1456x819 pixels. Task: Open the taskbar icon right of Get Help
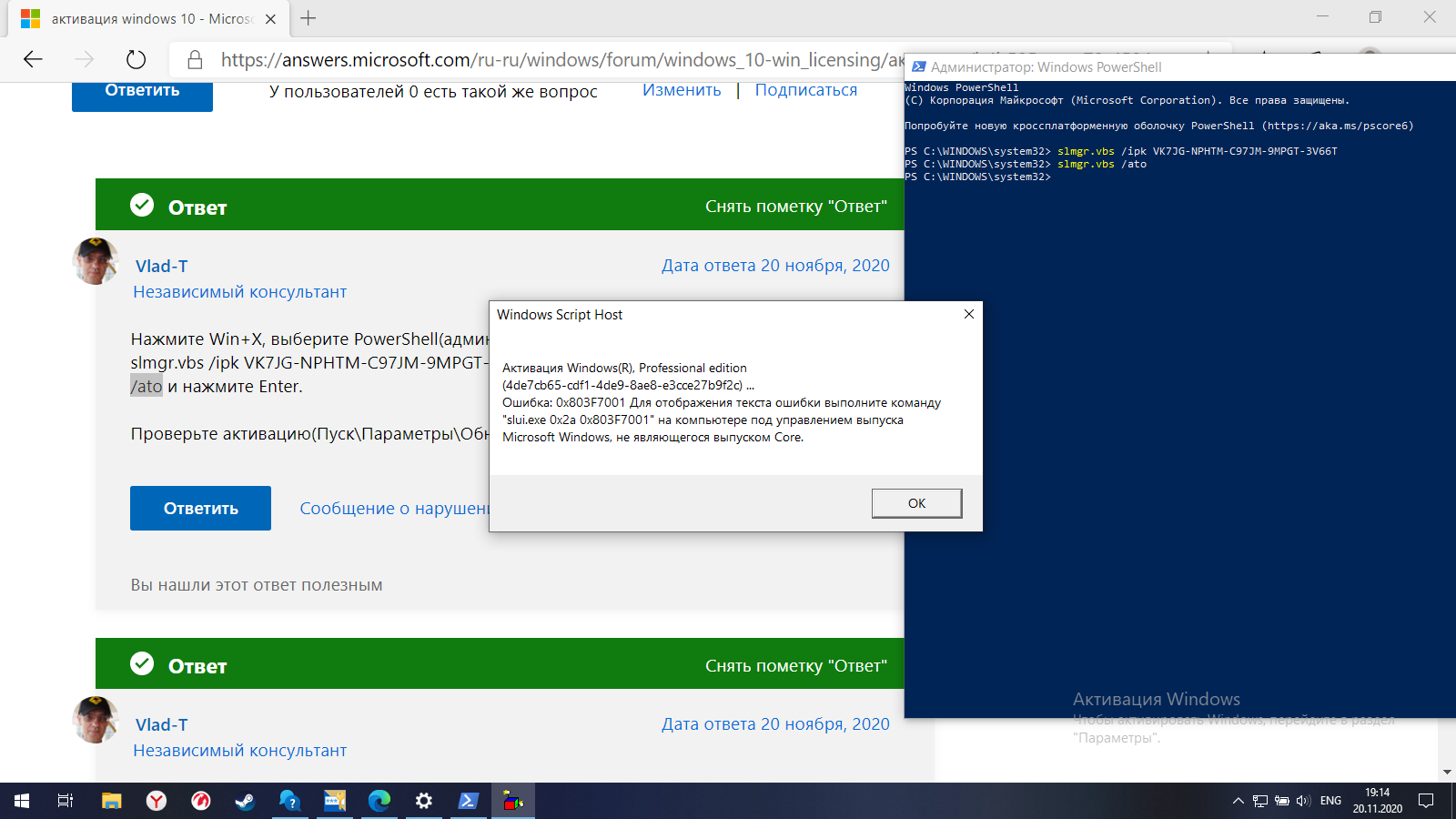(x=335, y=801)
